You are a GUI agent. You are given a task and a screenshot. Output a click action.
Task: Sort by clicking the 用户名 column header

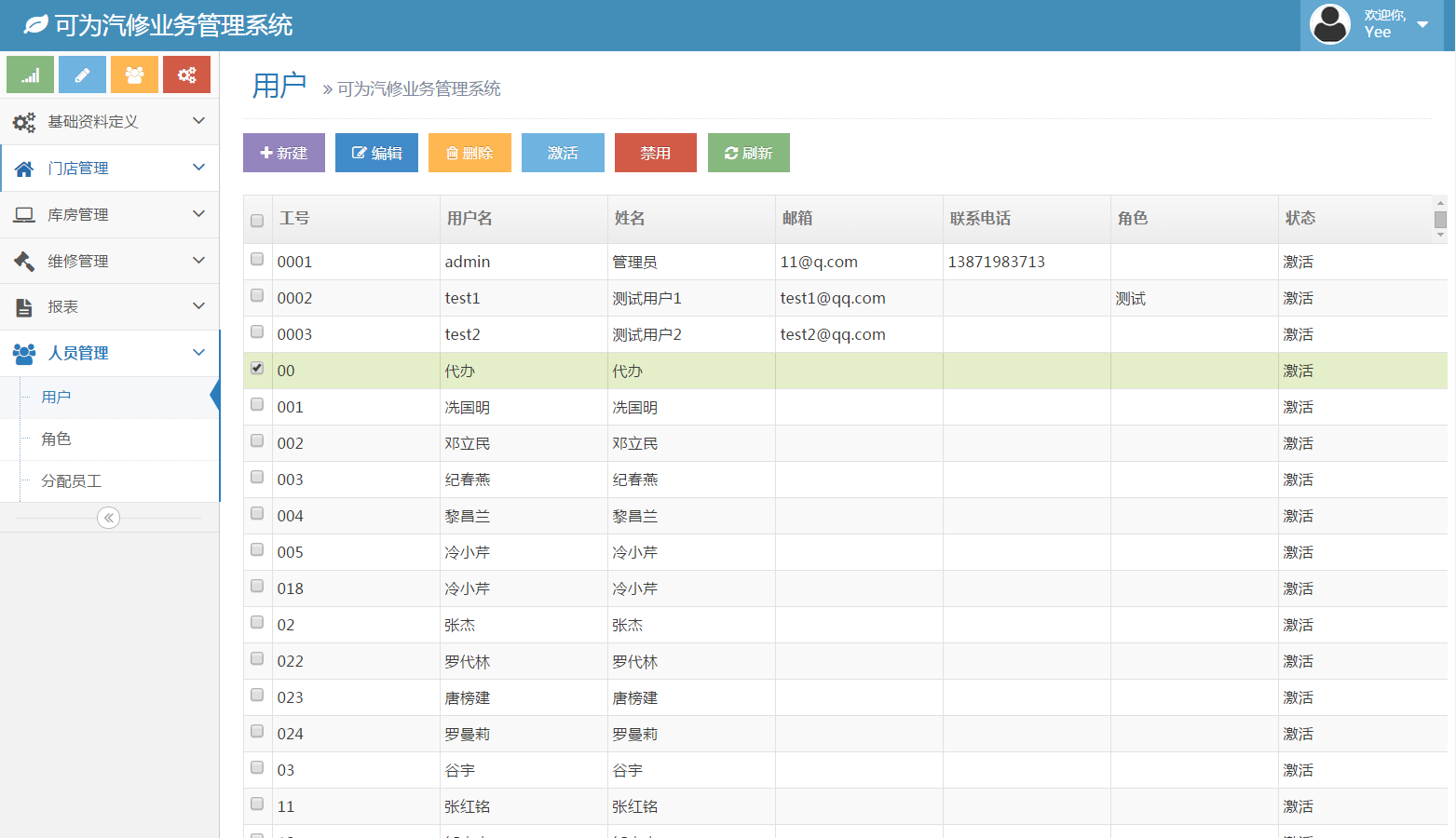tap(469, 219)
